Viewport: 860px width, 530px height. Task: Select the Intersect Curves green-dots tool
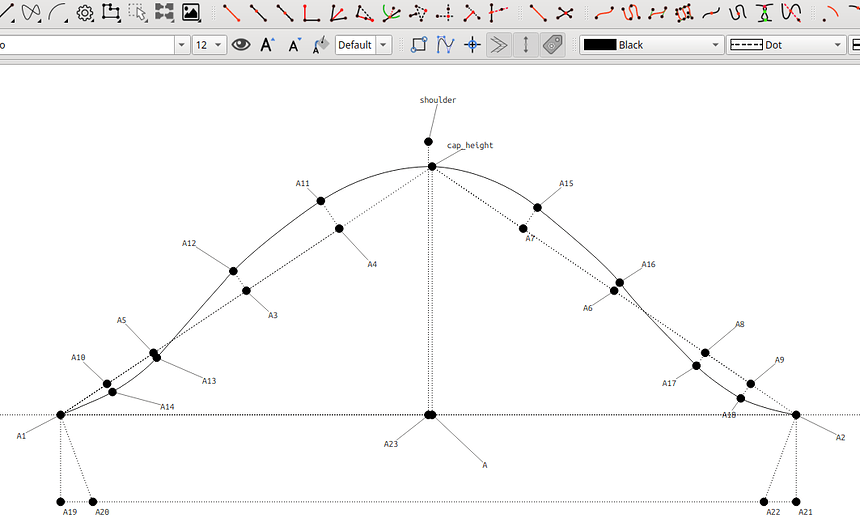tap(764, 13)
